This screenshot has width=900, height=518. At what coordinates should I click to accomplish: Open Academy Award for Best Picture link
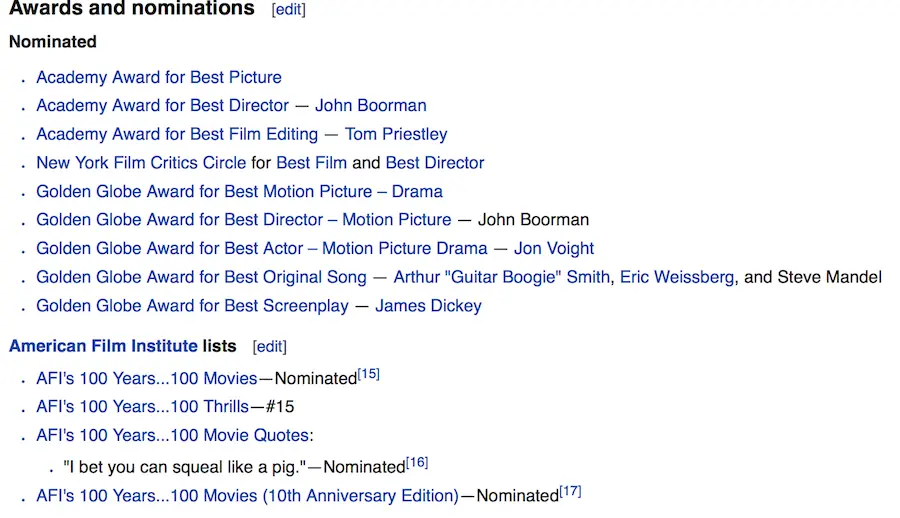tap(159, 77)
